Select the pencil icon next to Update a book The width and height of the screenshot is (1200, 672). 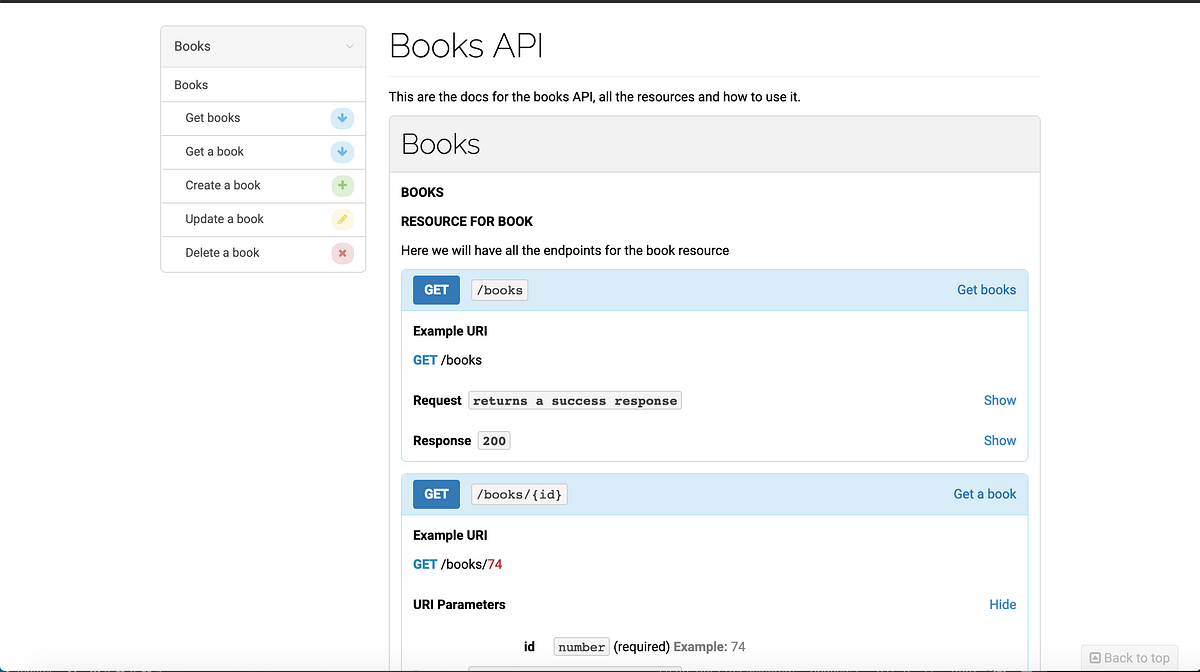coord(342,219)
